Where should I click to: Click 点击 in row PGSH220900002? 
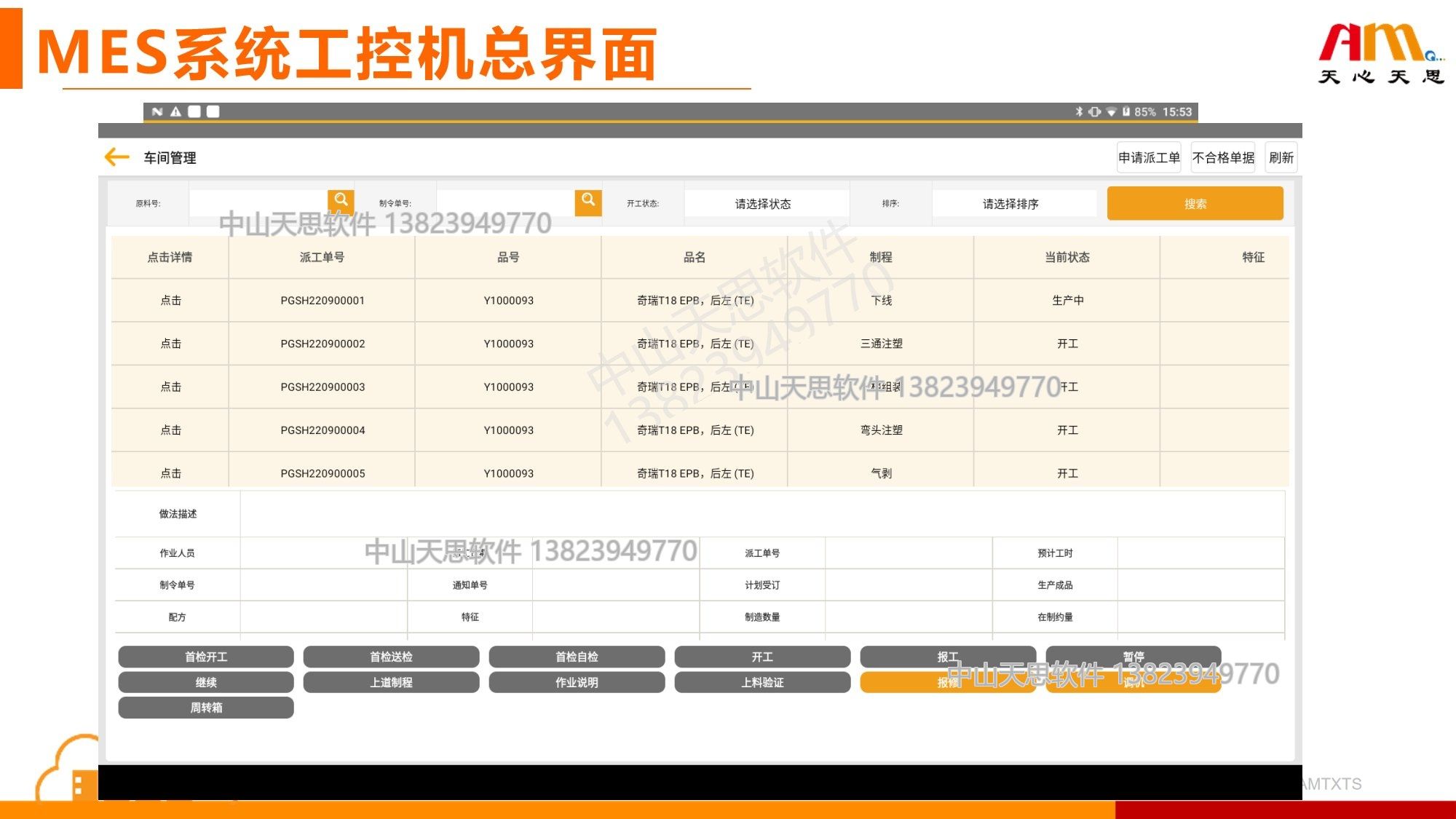point(170,343)
